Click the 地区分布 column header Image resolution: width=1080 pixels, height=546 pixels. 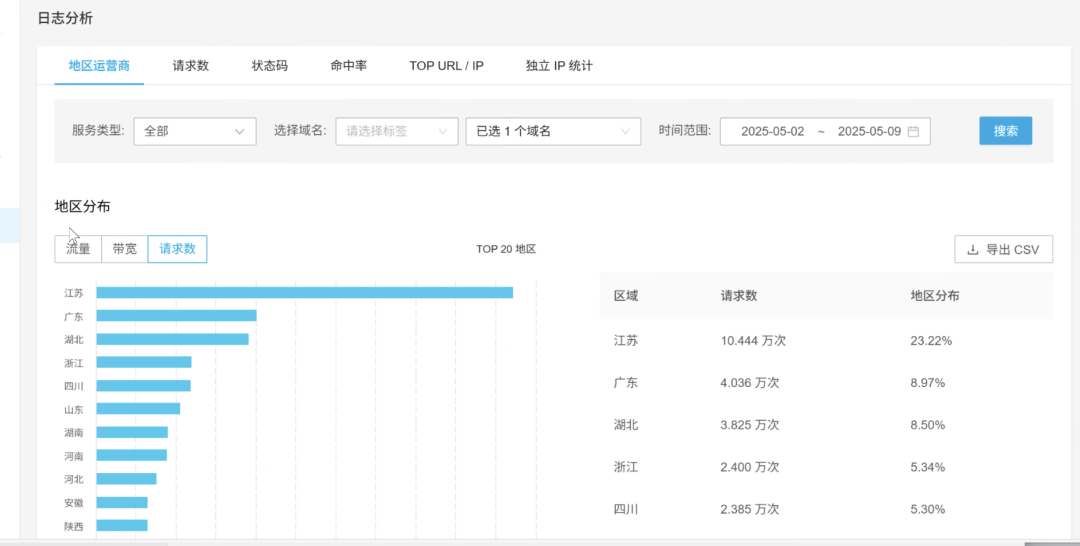click(934, 296)
